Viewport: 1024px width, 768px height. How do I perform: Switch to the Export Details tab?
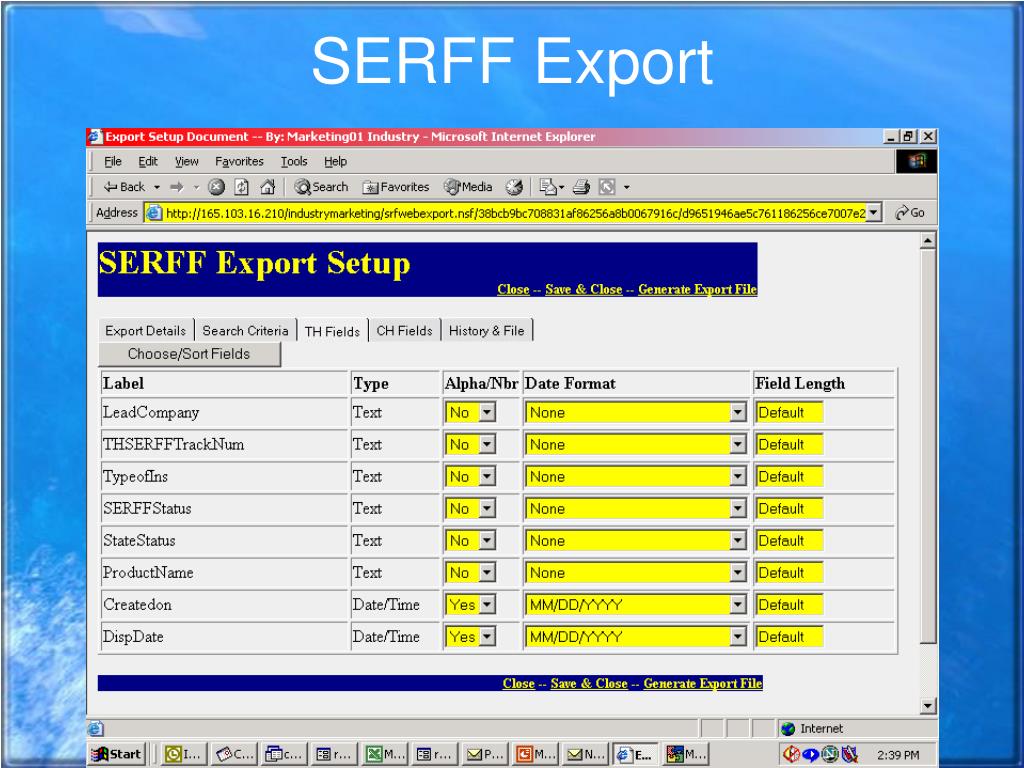click(146, 330)
